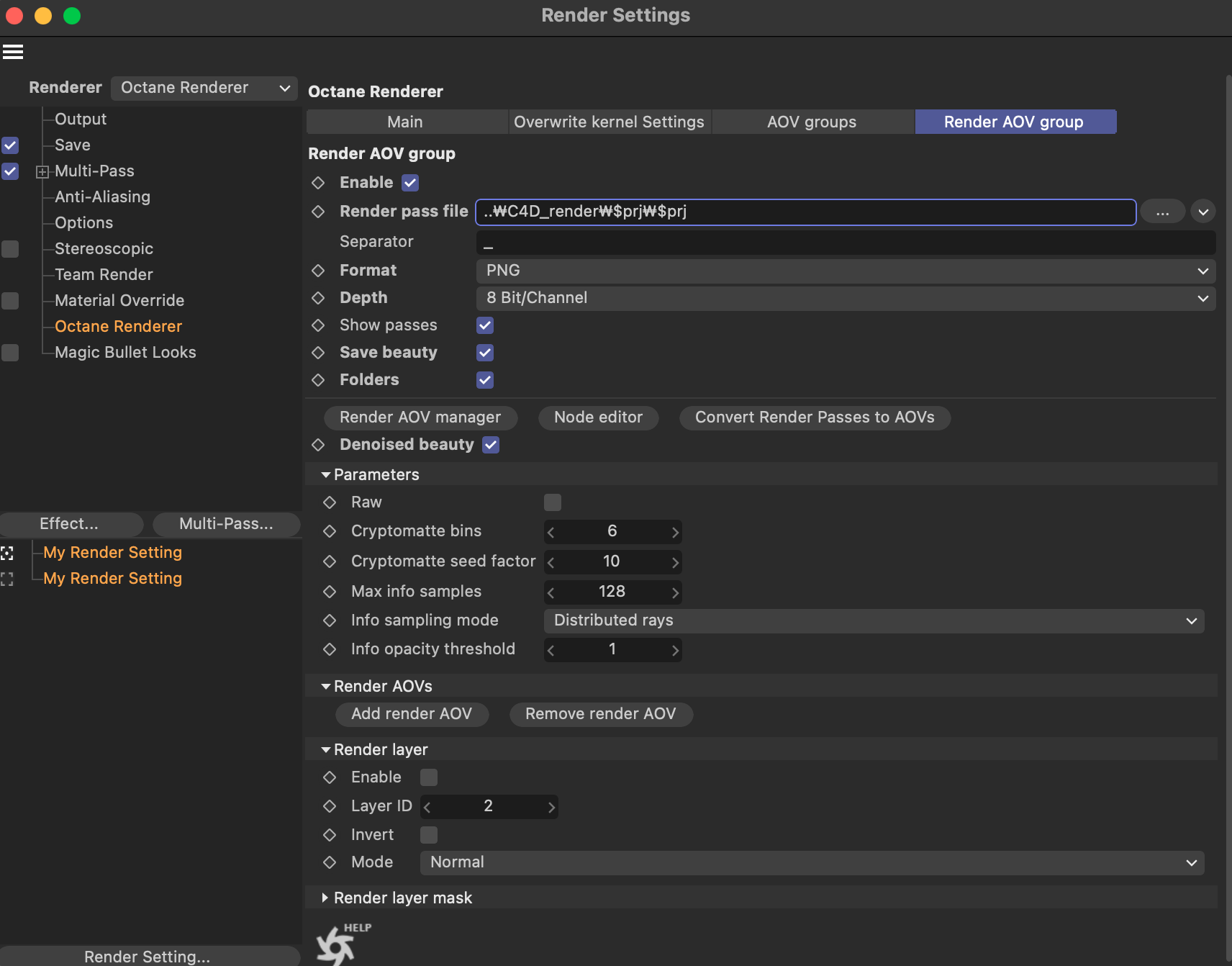Enable the Invert checkbox
The image size is (1232, 966).
[x=429, y=835]
